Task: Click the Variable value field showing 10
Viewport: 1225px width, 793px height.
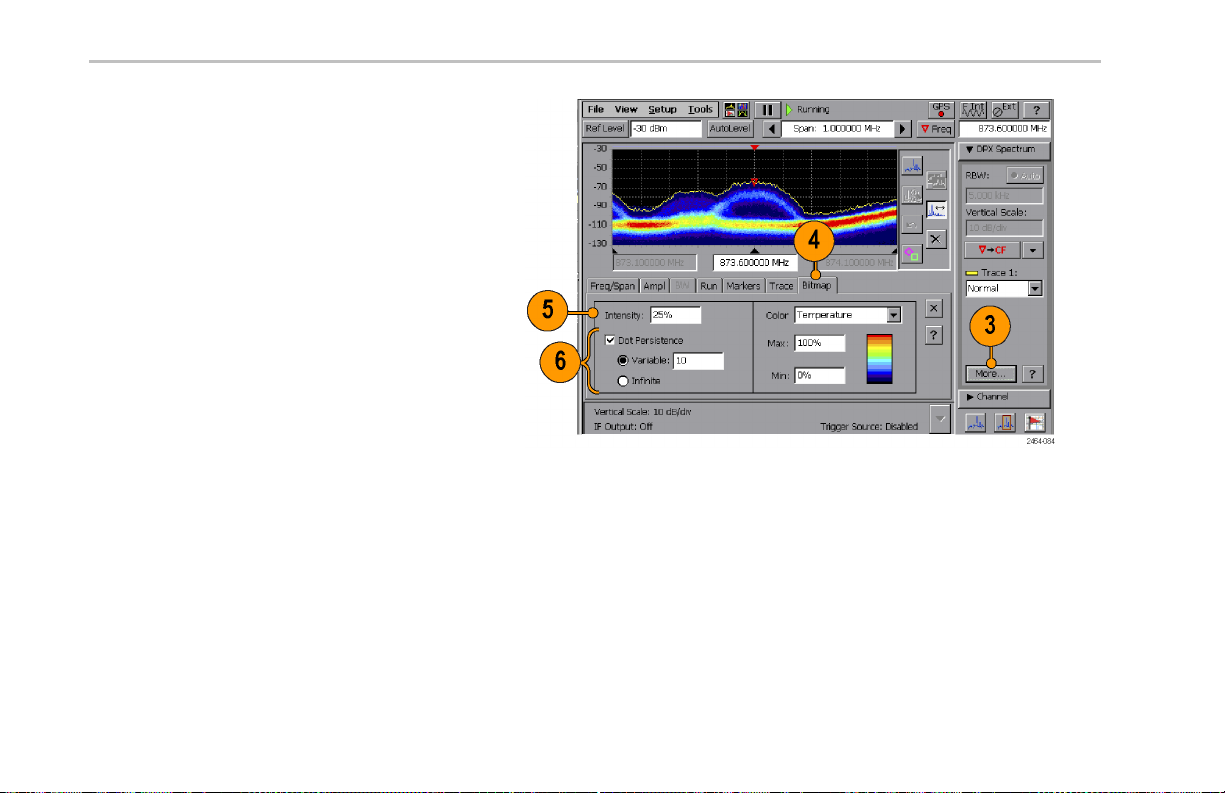Action: pos(698,361)
